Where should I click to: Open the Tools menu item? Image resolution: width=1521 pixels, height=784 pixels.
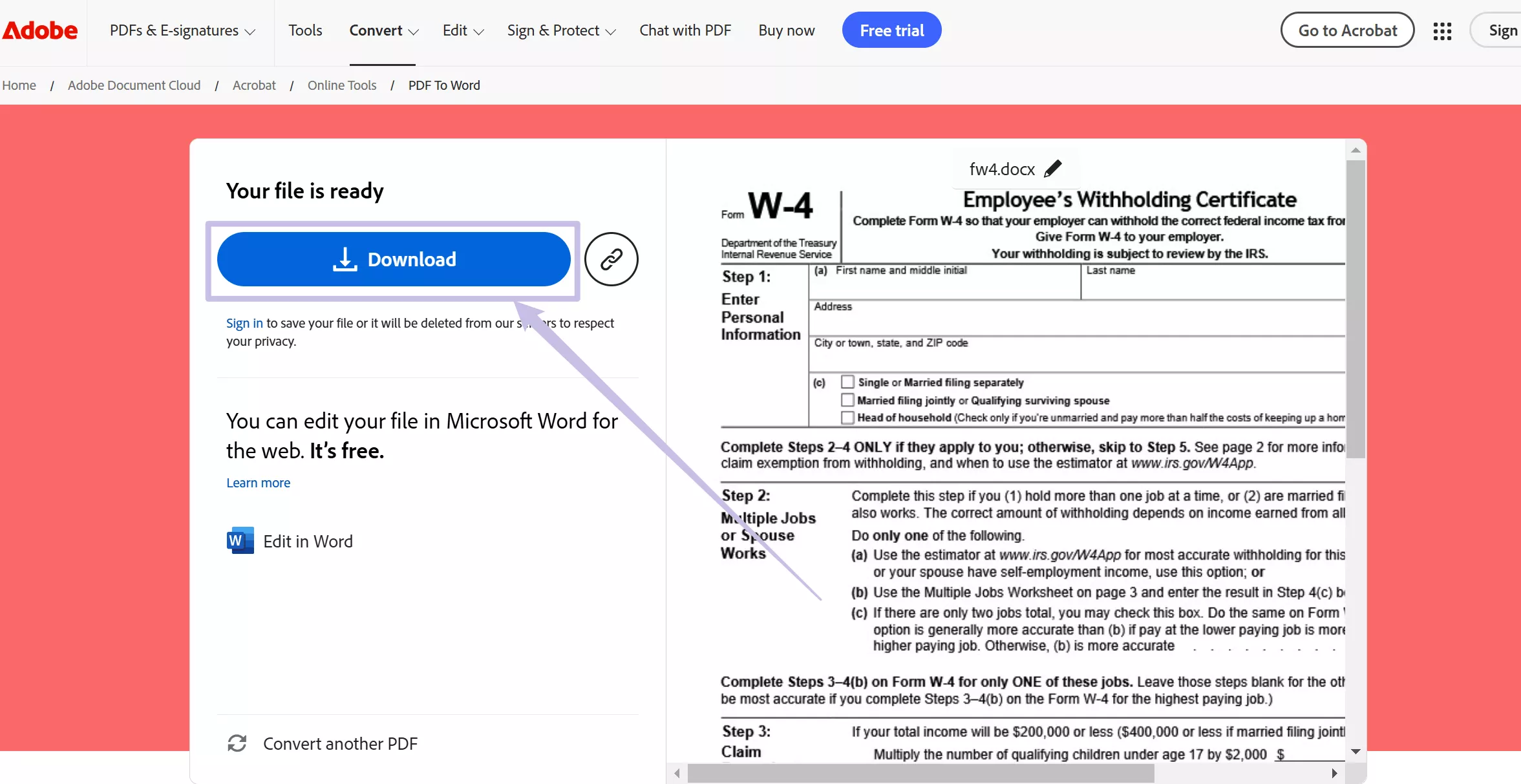point(305,30)
